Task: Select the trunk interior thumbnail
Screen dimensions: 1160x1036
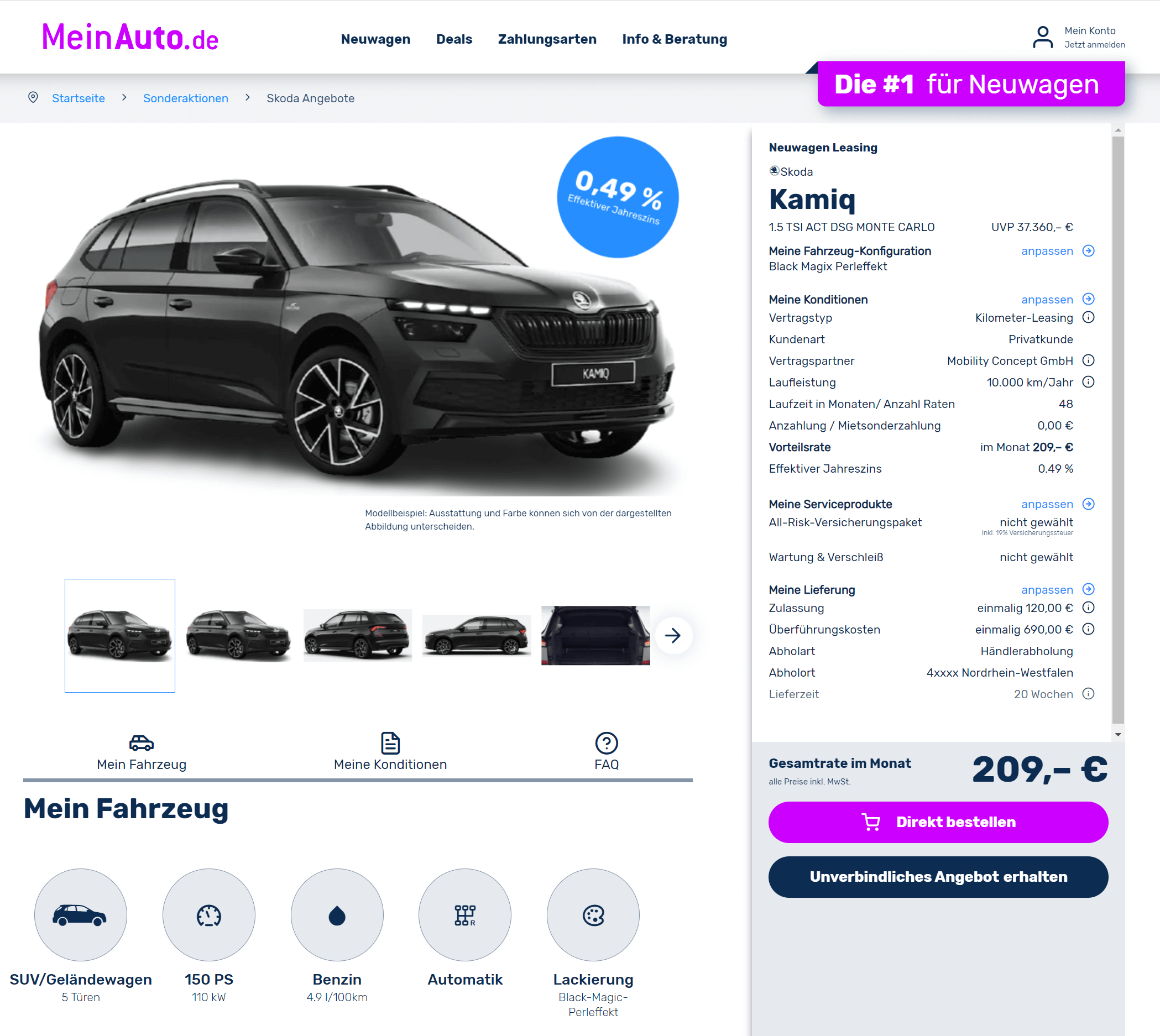Action: (x=595, y=635)
